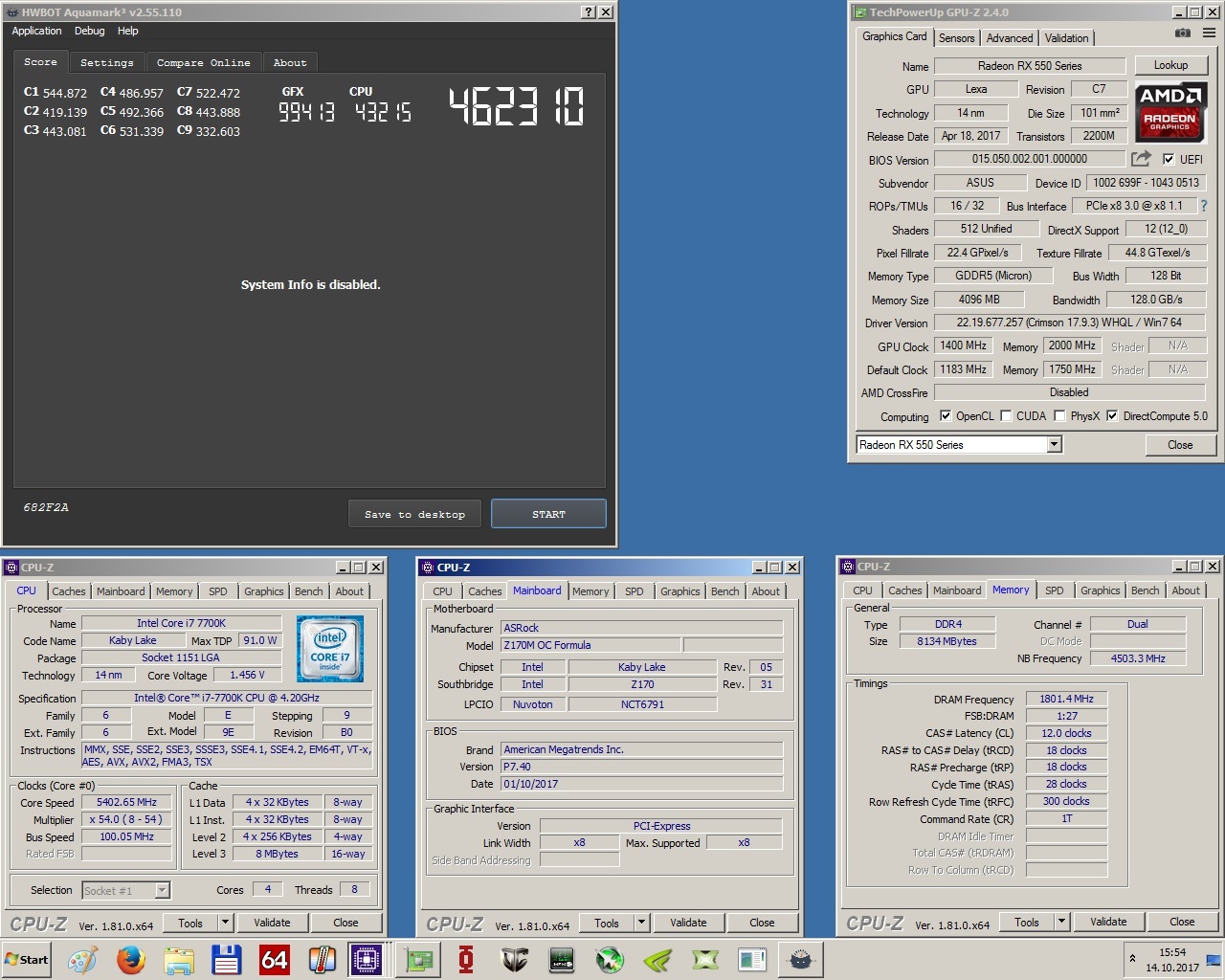The height and width of the screenshot is (980, 1225).
Task: Switch to Aquamark Settings tab
Action: 106,62
